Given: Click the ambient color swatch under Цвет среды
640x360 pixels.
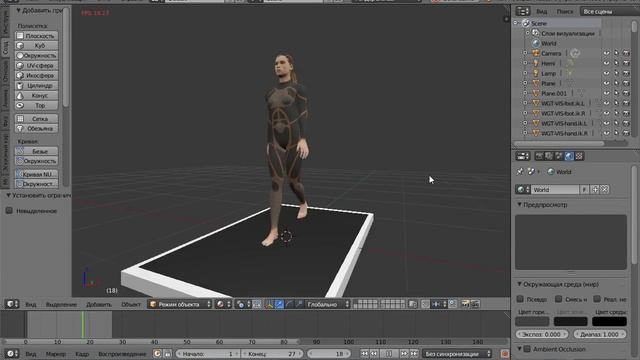Looking at the screenshot, I should tap(609, 321).
